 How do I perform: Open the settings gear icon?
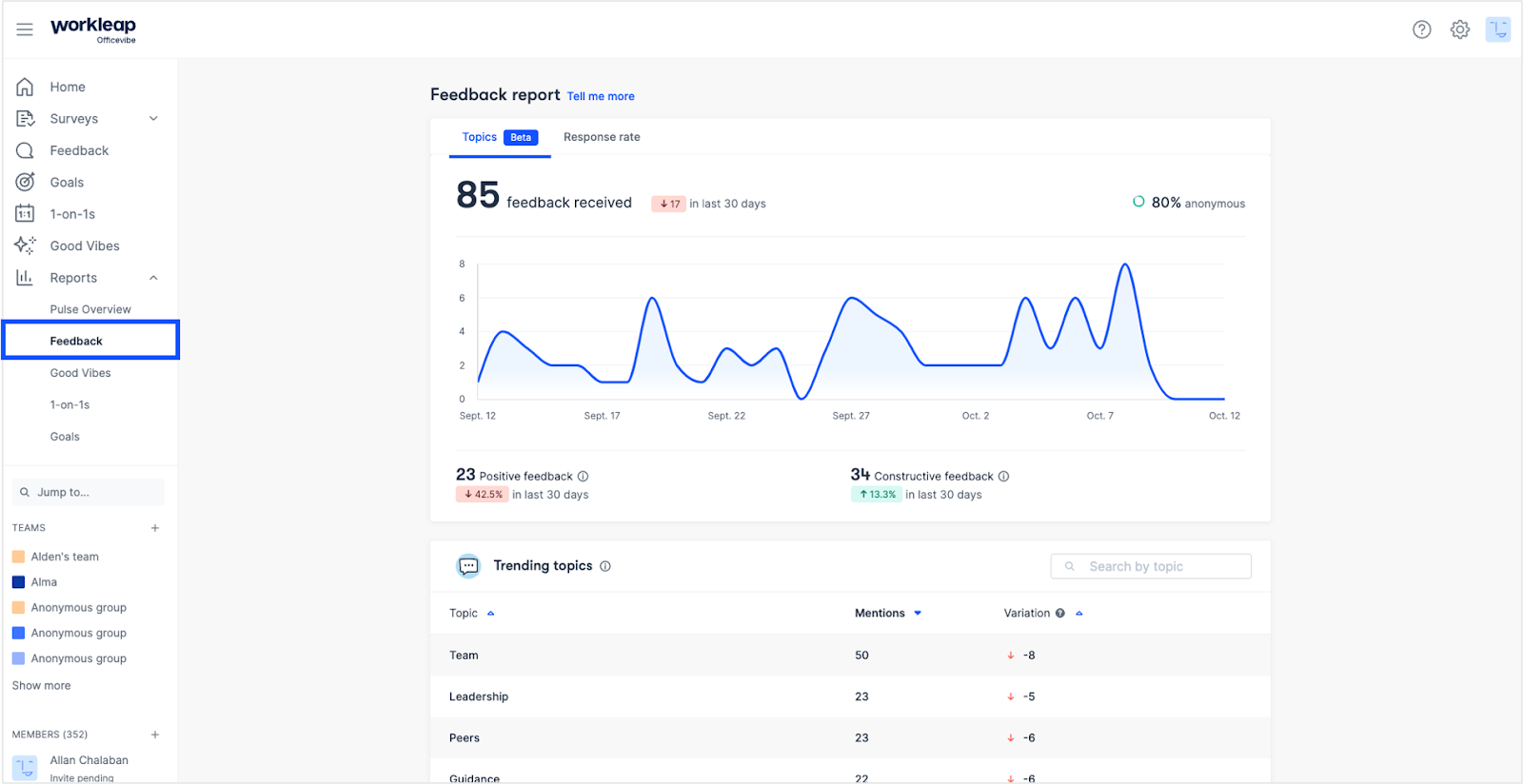pos(1460,29)
